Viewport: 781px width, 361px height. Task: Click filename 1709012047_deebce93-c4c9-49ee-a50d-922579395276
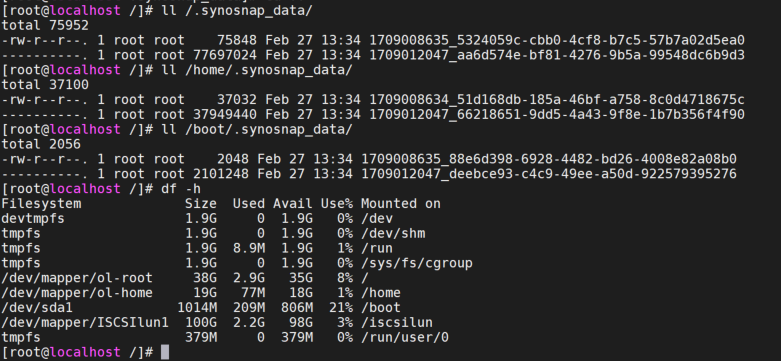pyautogui.click(x=549, y=174)
